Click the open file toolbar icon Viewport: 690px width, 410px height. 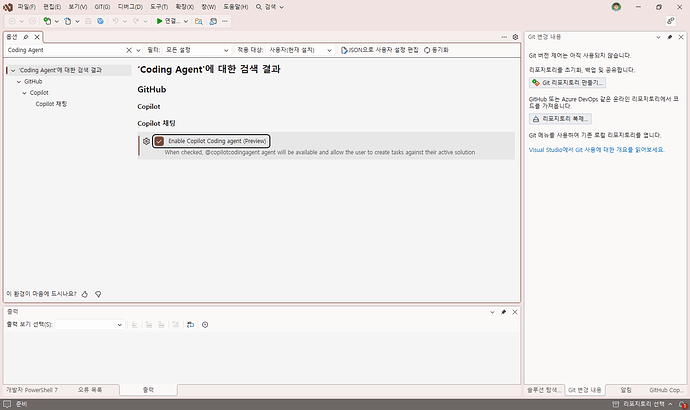click(x=67, y=21)
